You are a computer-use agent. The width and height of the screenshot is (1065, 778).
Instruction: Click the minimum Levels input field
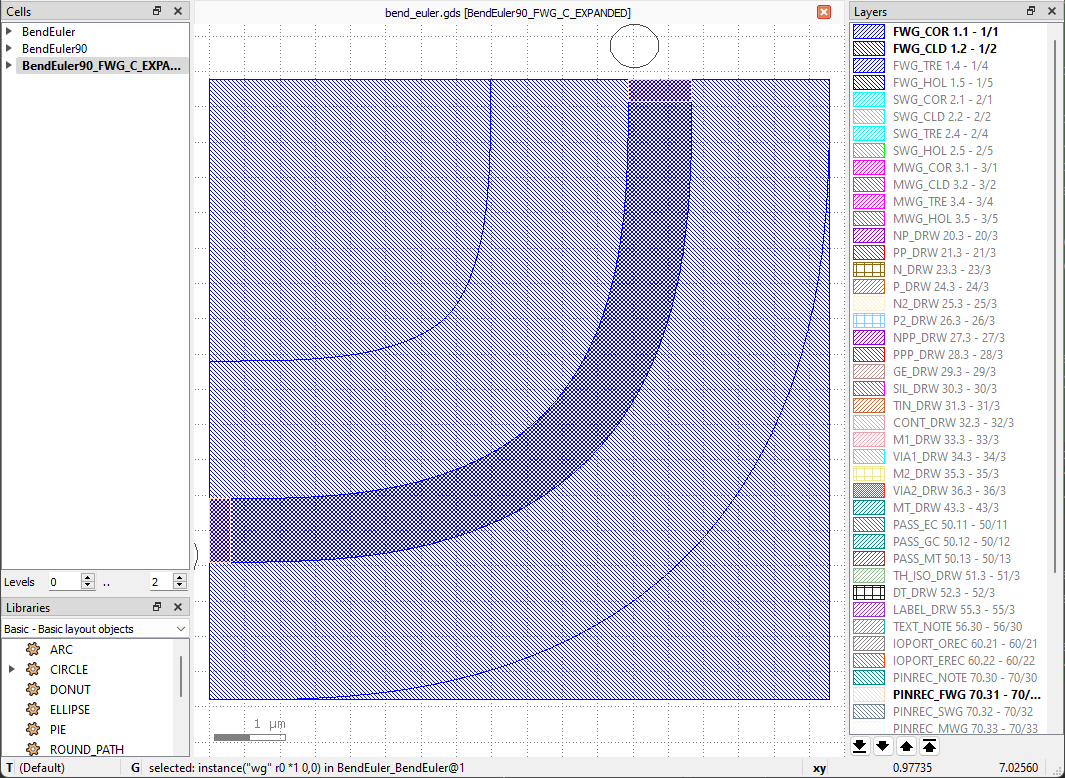65,582
